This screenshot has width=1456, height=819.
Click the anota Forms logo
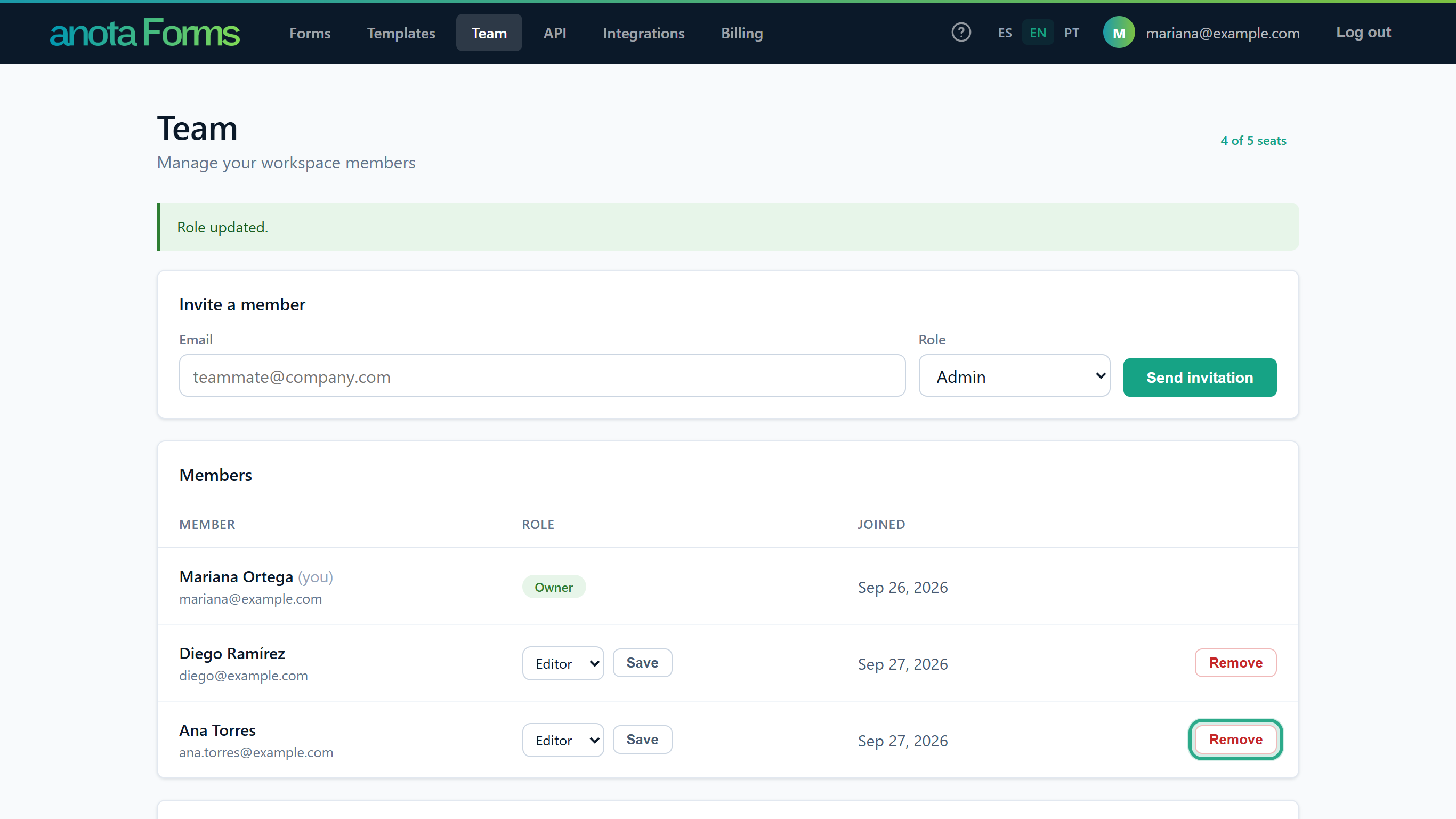coord(145,33)
